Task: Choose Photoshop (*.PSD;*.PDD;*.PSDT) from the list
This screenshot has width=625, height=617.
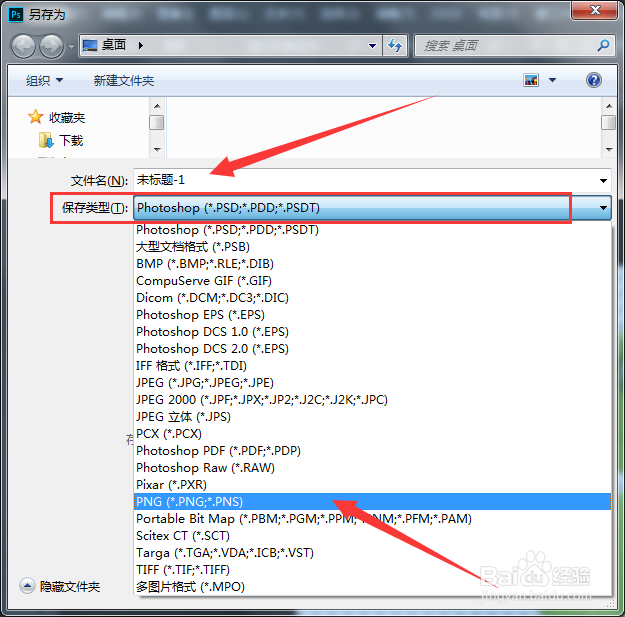Action: (x=372, y=230)
